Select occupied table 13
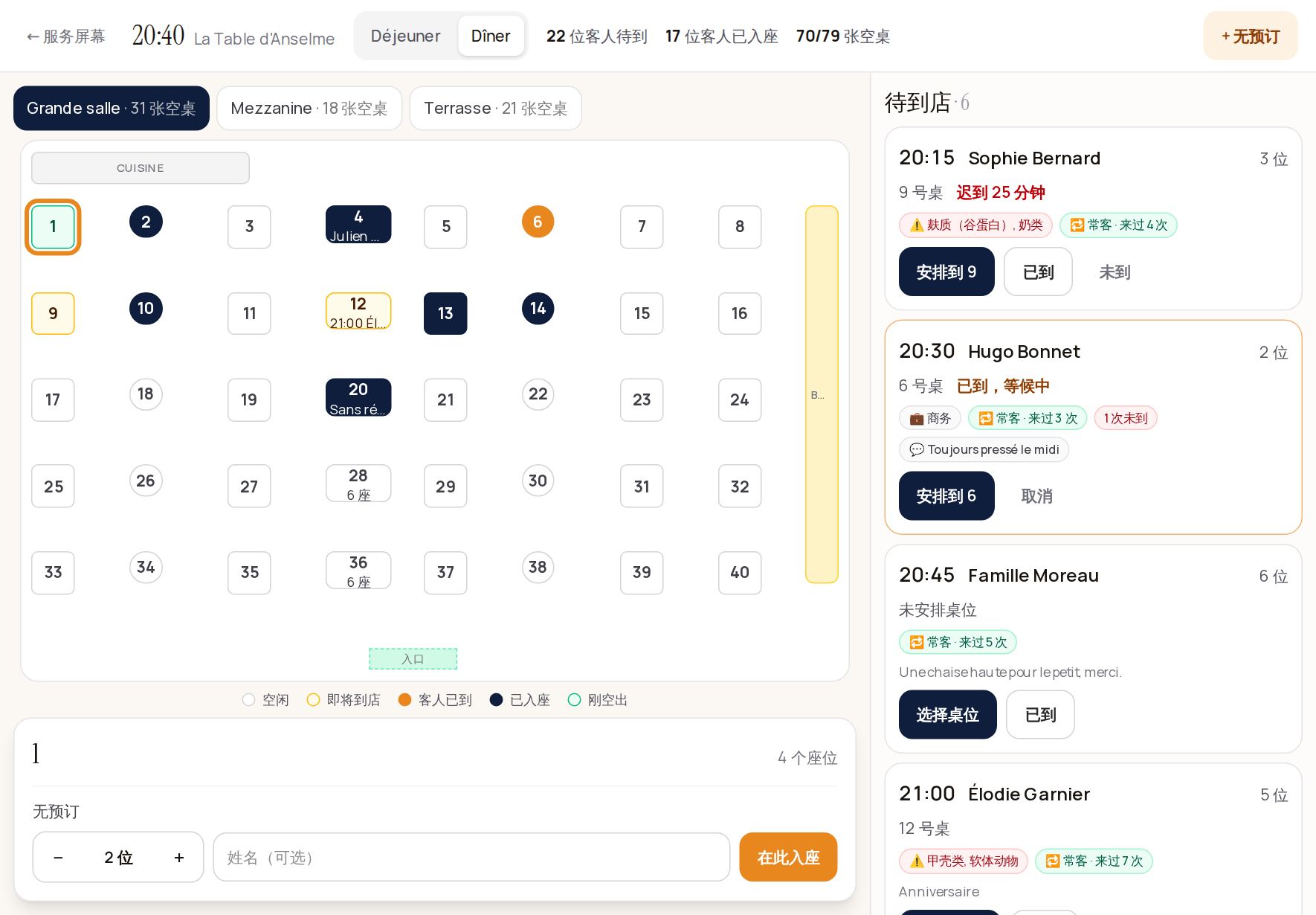The image size is (1316, 915). tap(445, 313)
